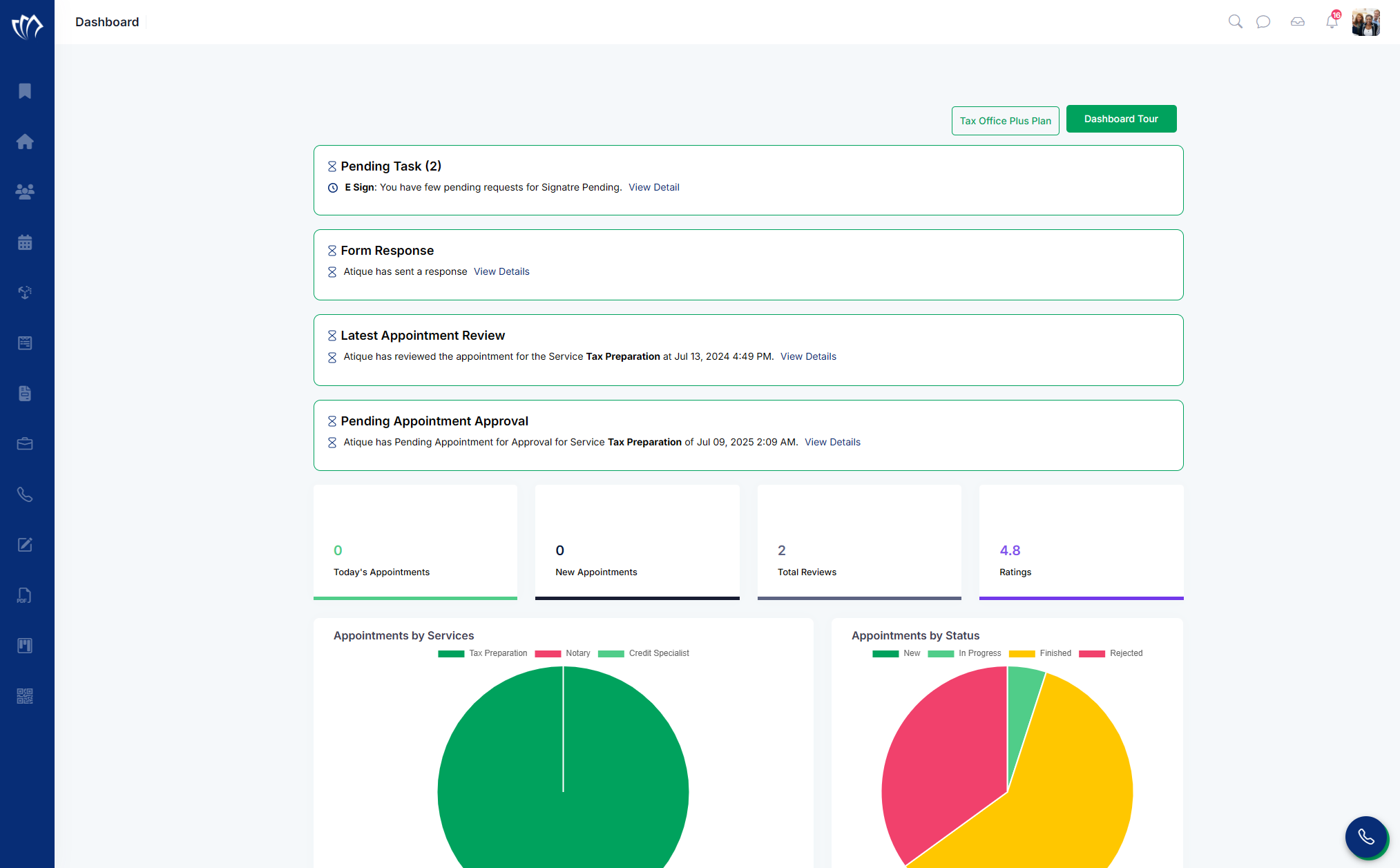Open the user profile avatar
Screen dimensions: 1400x868
1365,22
